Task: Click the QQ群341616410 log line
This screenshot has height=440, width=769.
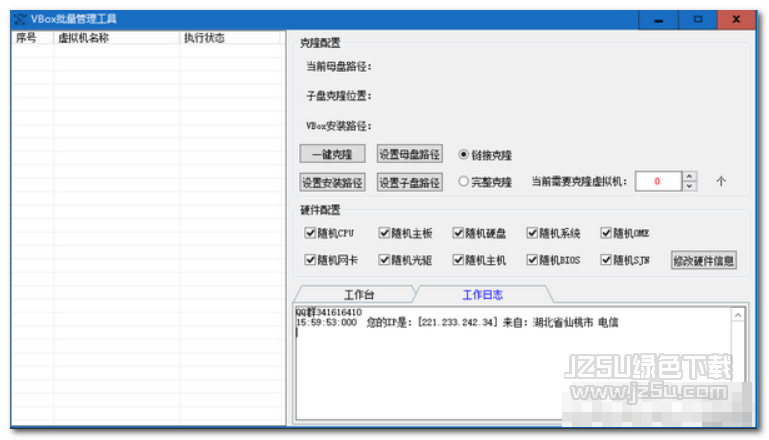Action: point(329,312)
